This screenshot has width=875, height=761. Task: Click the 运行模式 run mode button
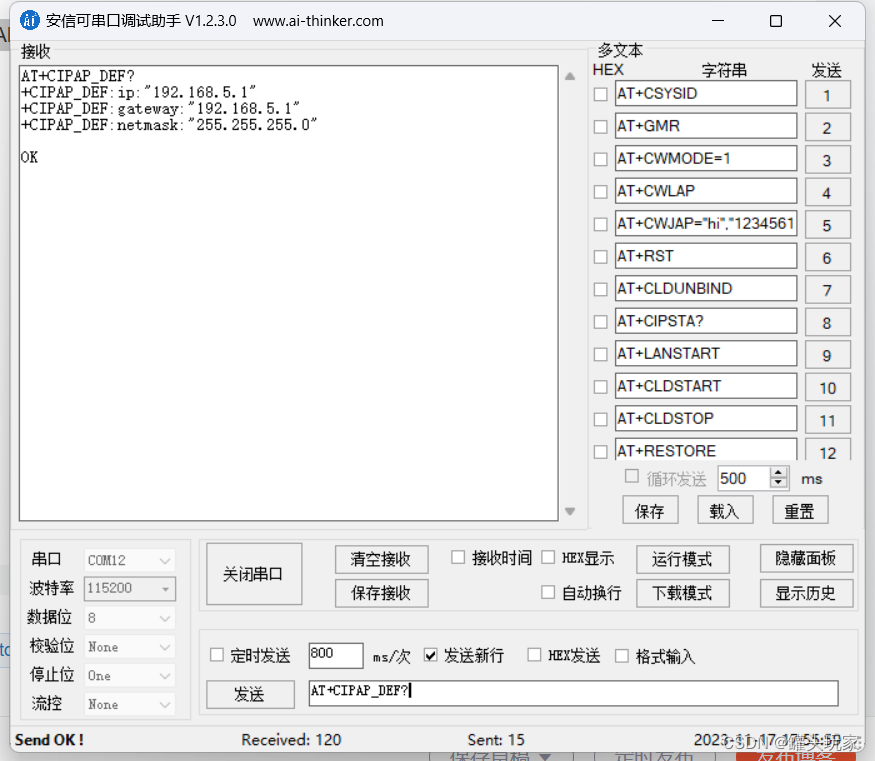click(x=683, y=558)
